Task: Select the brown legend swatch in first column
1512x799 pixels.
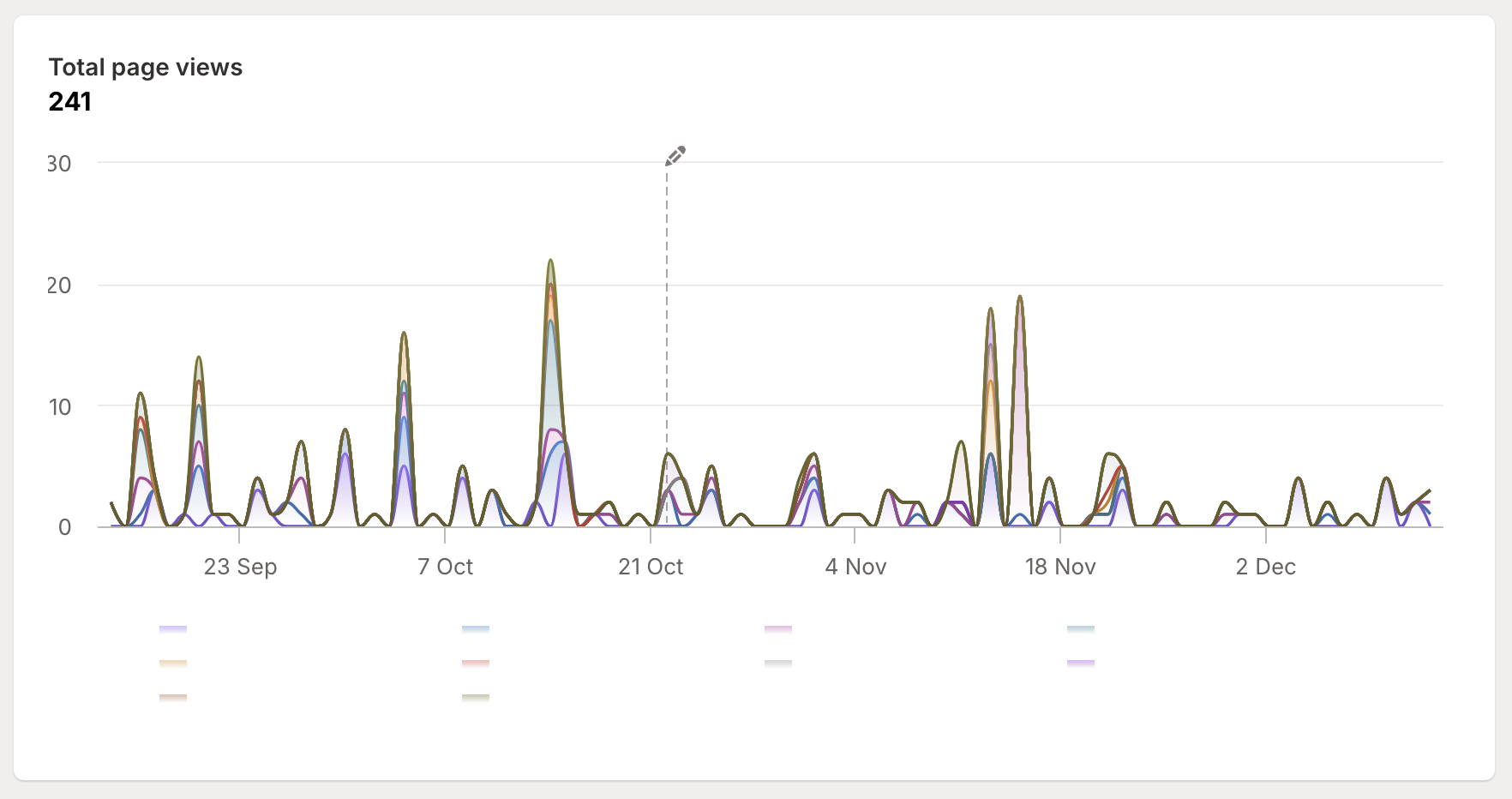Action: point(173,697)
